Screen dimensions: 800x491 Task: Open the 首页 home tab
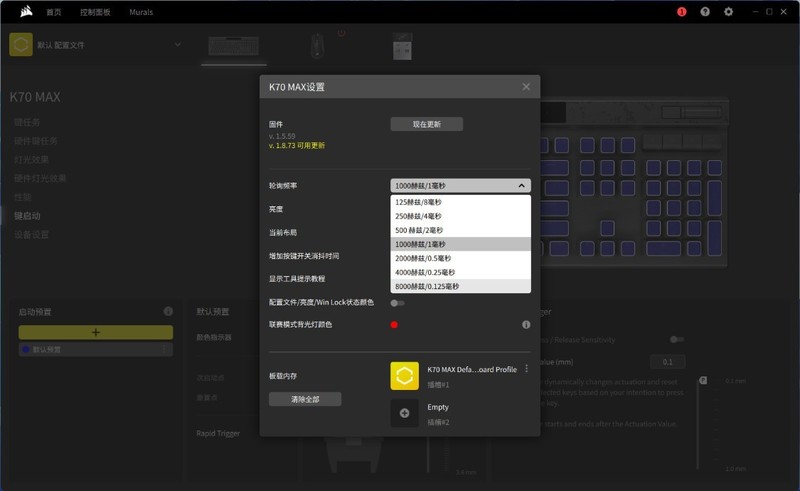[x=54, y=12]
